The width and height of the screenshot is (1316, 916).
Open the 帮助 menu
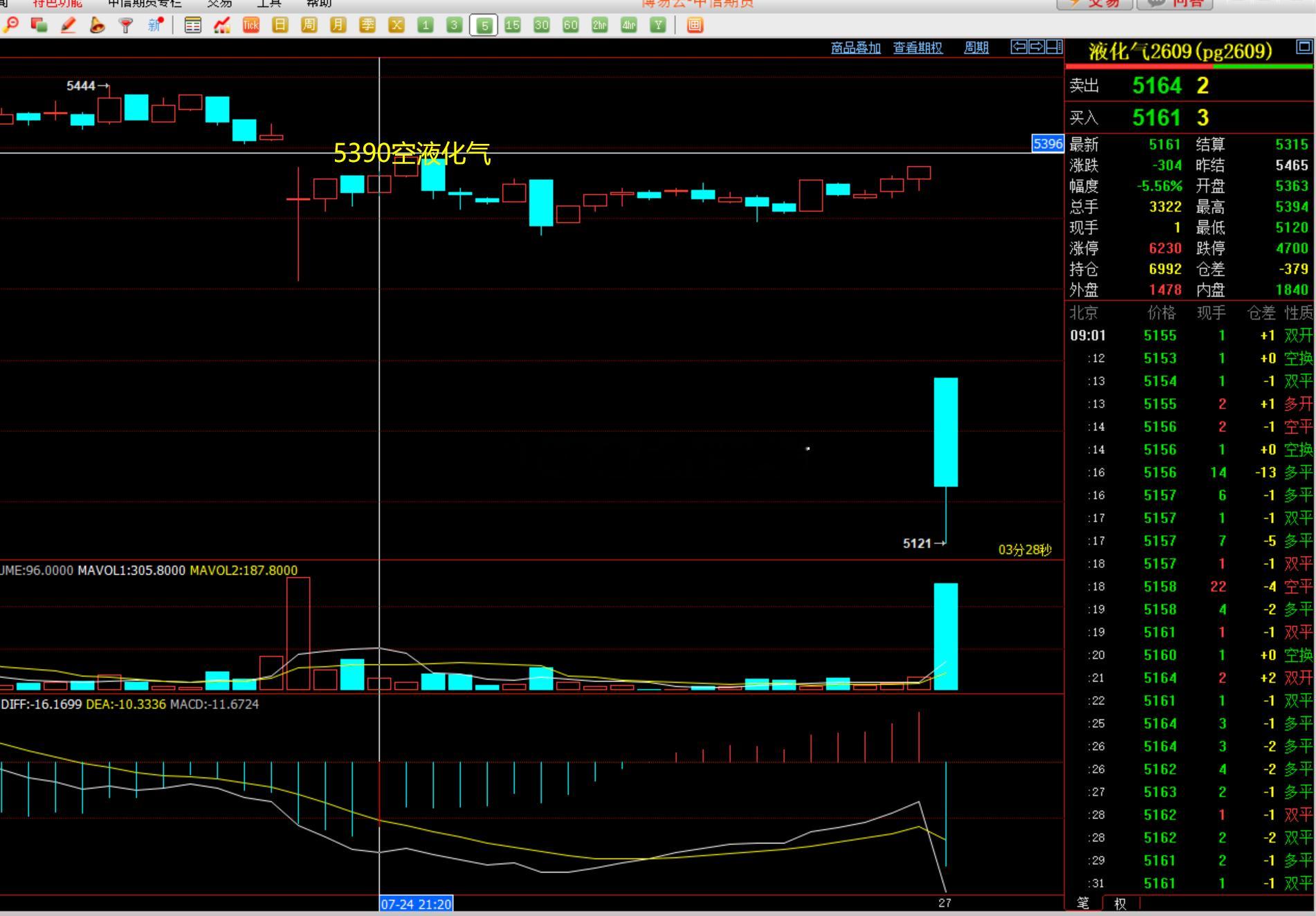319,3
